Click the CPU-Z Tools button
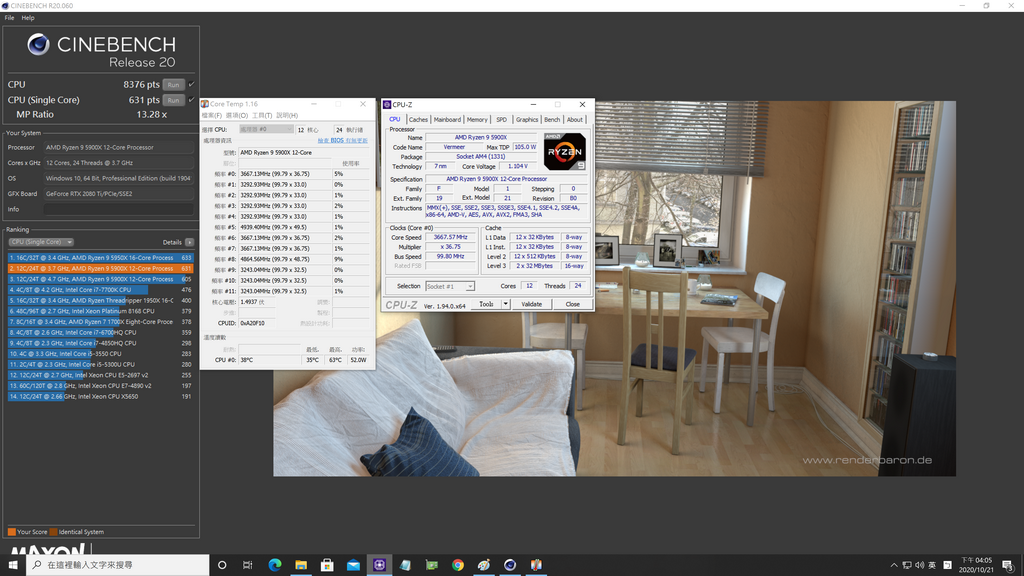The width and height of the screenshot is (1024, 576). point(486,304)
